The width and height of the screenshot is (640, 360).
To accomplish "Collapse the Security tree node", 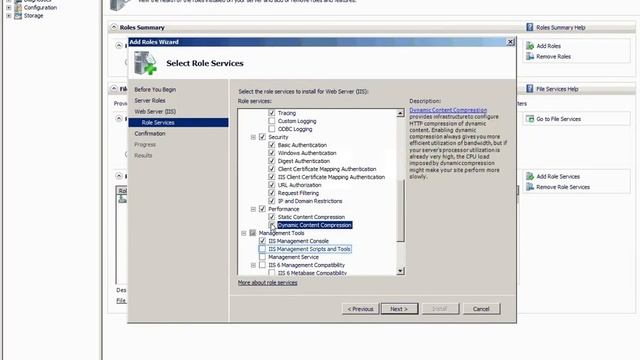I will (x=253, y=137).
